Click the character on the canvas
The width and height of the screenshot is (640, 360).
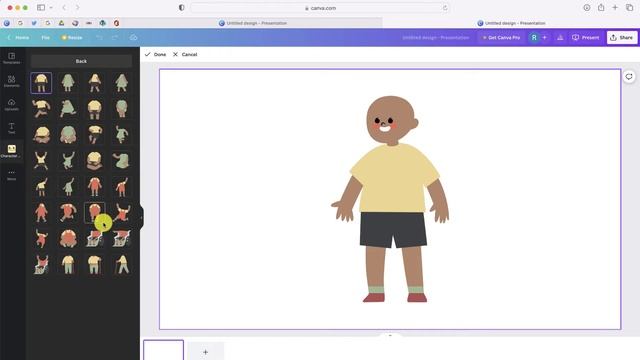[390, 199]
